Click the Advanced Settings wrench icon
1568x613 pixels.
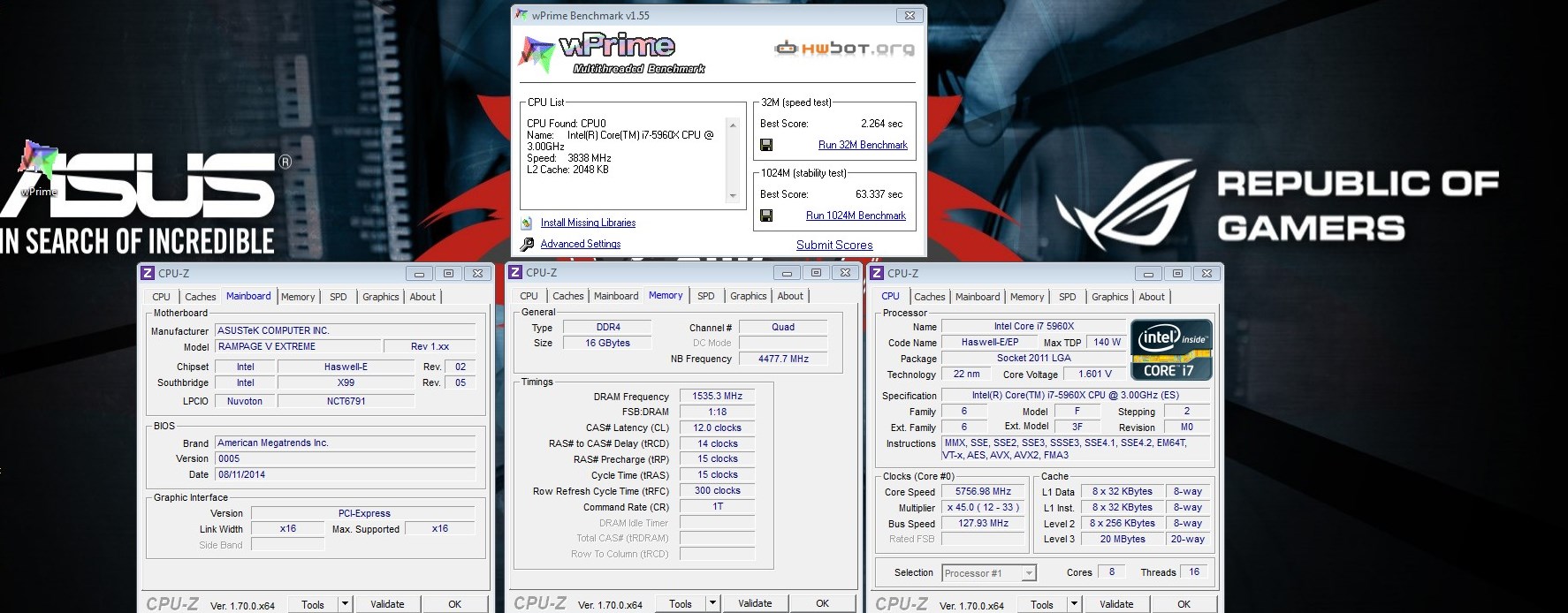tap(527, 244)
